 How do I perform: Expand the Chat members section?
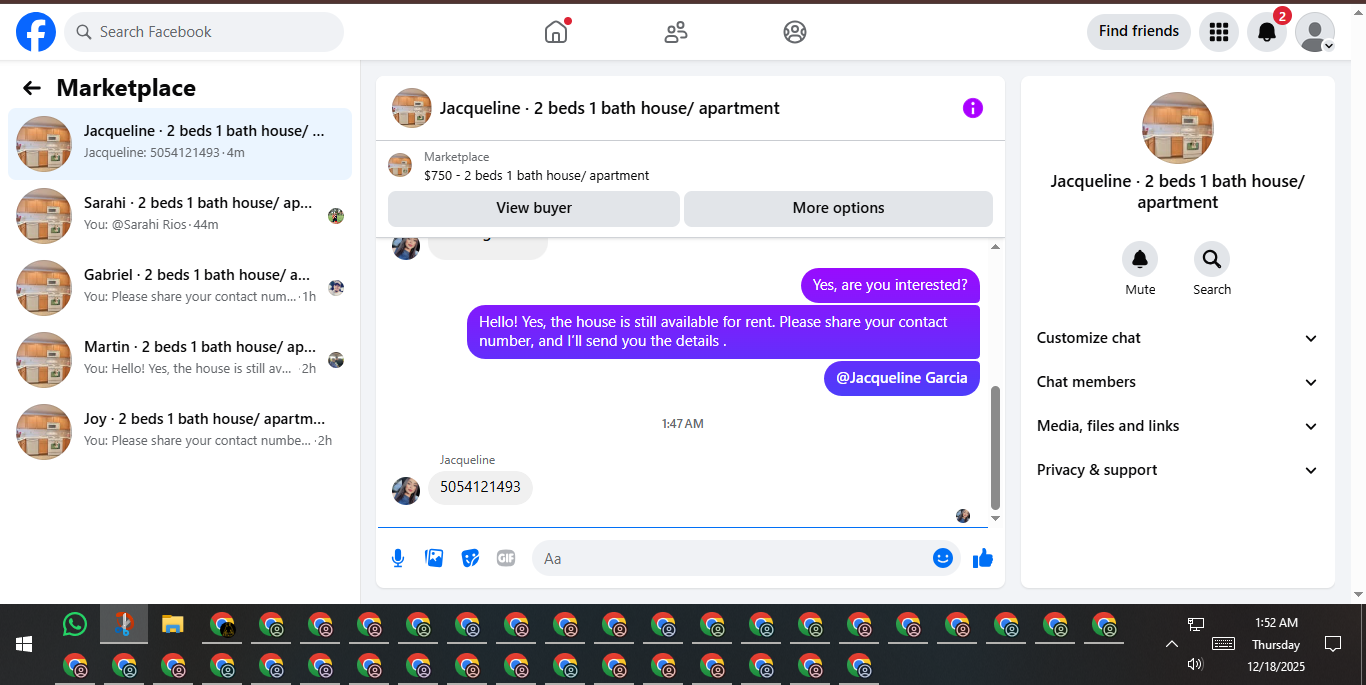1178,382
